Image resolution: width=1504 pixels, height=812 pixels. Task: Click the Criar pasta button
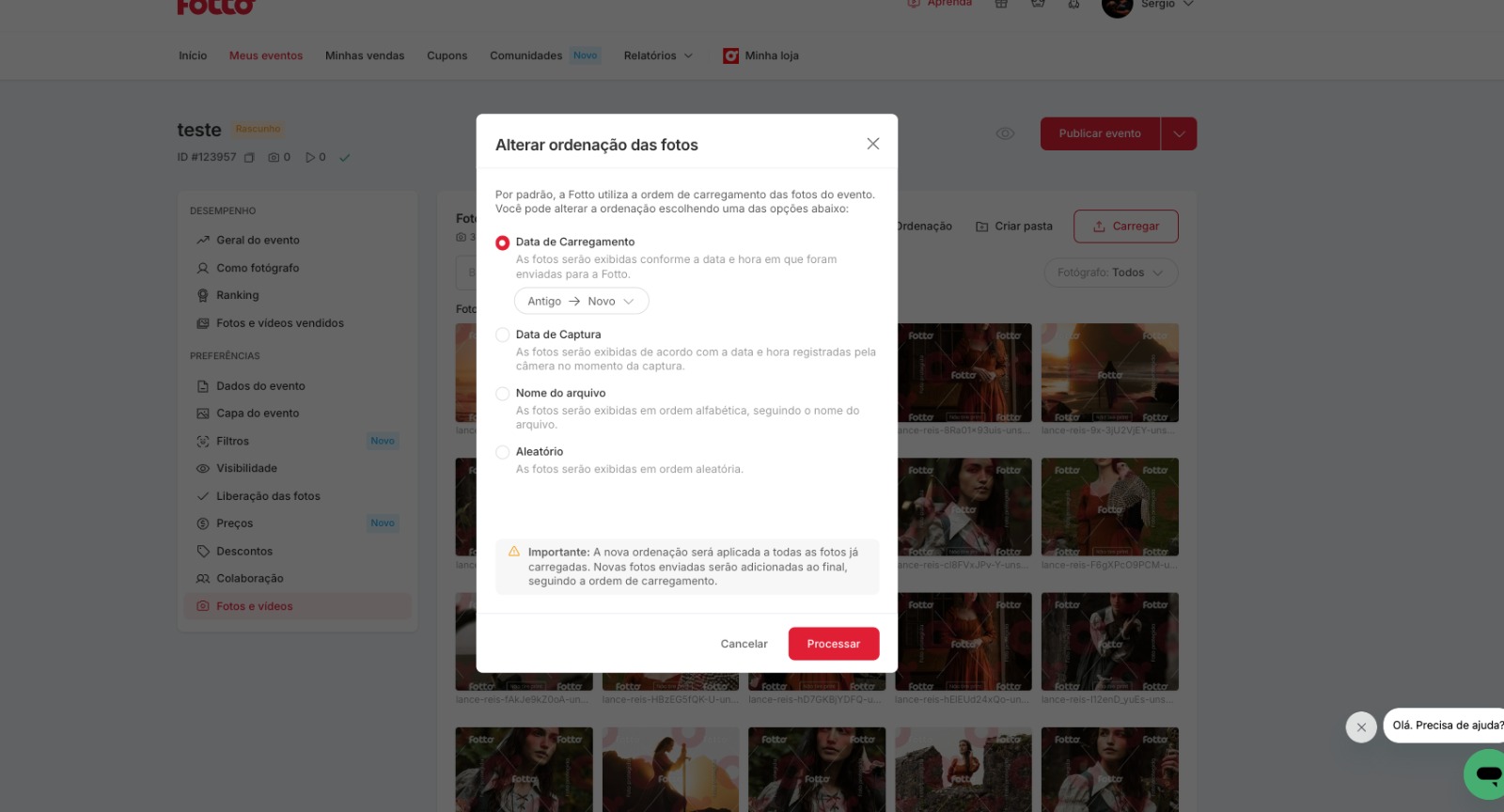(x=1014, y=226)
